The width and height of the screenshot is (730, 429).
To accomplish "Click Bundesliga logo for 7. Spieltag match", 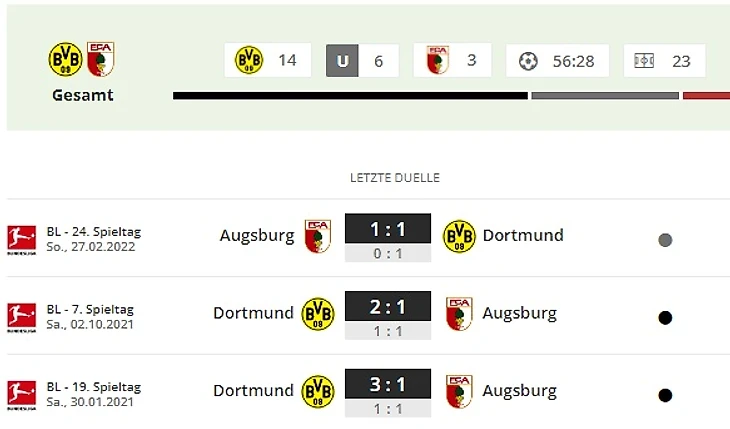I will (21, 318).
